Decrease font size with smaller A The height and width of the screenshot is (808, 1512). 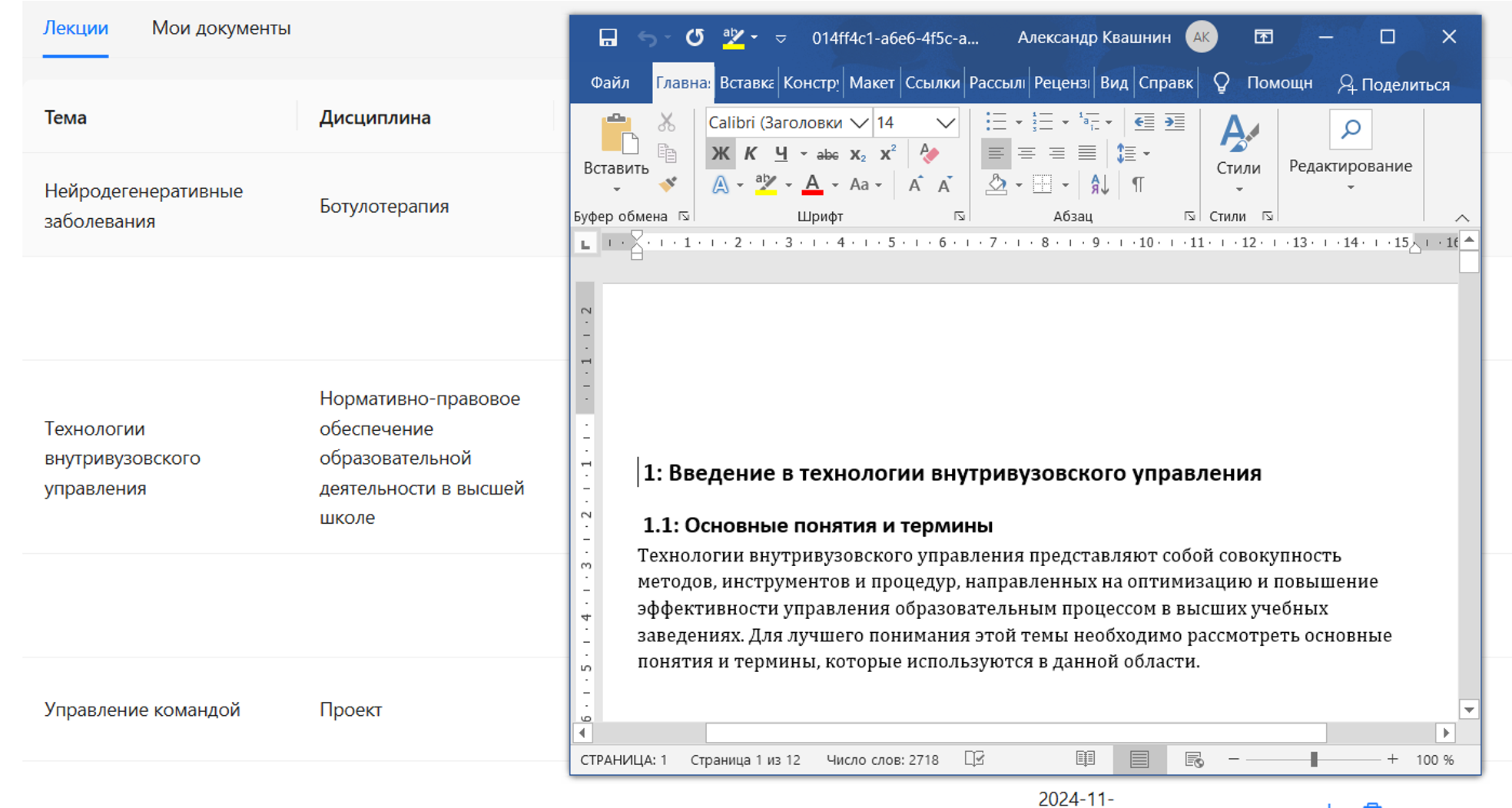pos(945,184)
